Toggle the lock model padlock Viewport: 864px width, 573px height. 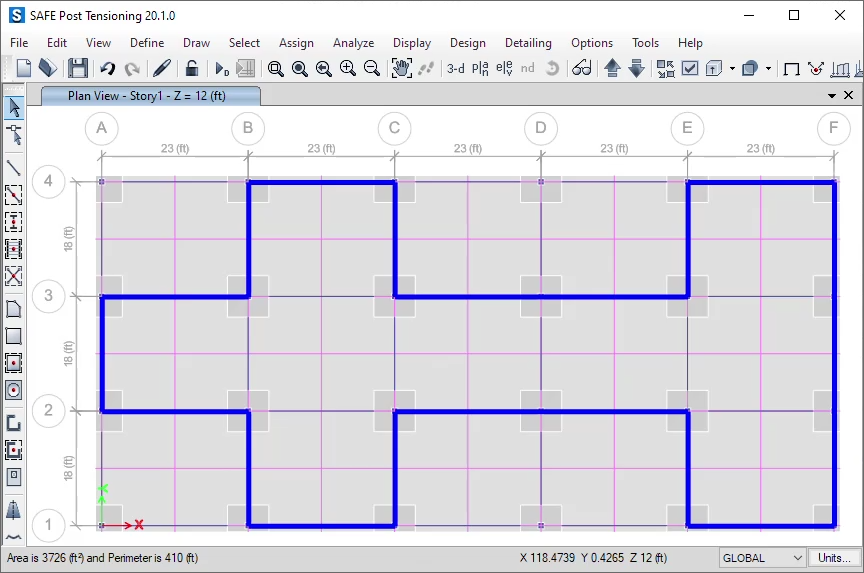pyautogui.click(x=192, y=68)
